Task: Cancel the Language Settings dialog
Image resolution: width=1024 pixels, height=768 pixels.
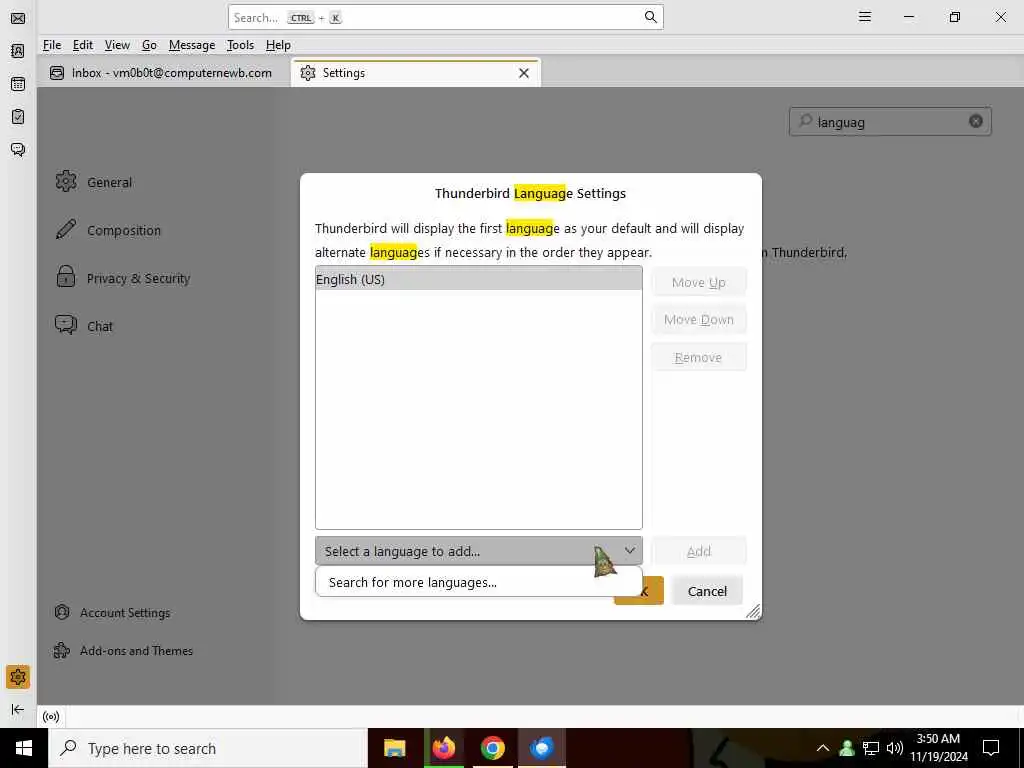Action: click(x=707, y=591)
